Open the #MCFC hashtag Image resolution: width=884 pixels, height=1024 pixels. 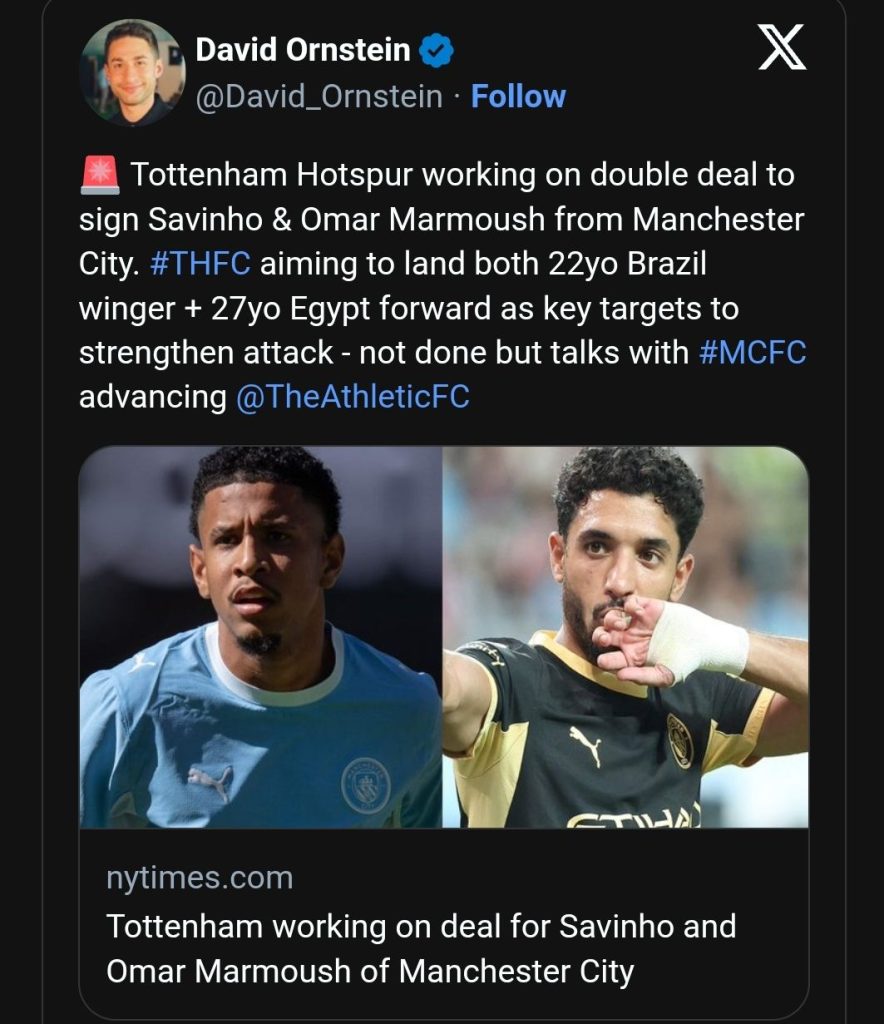click(752, 353)
